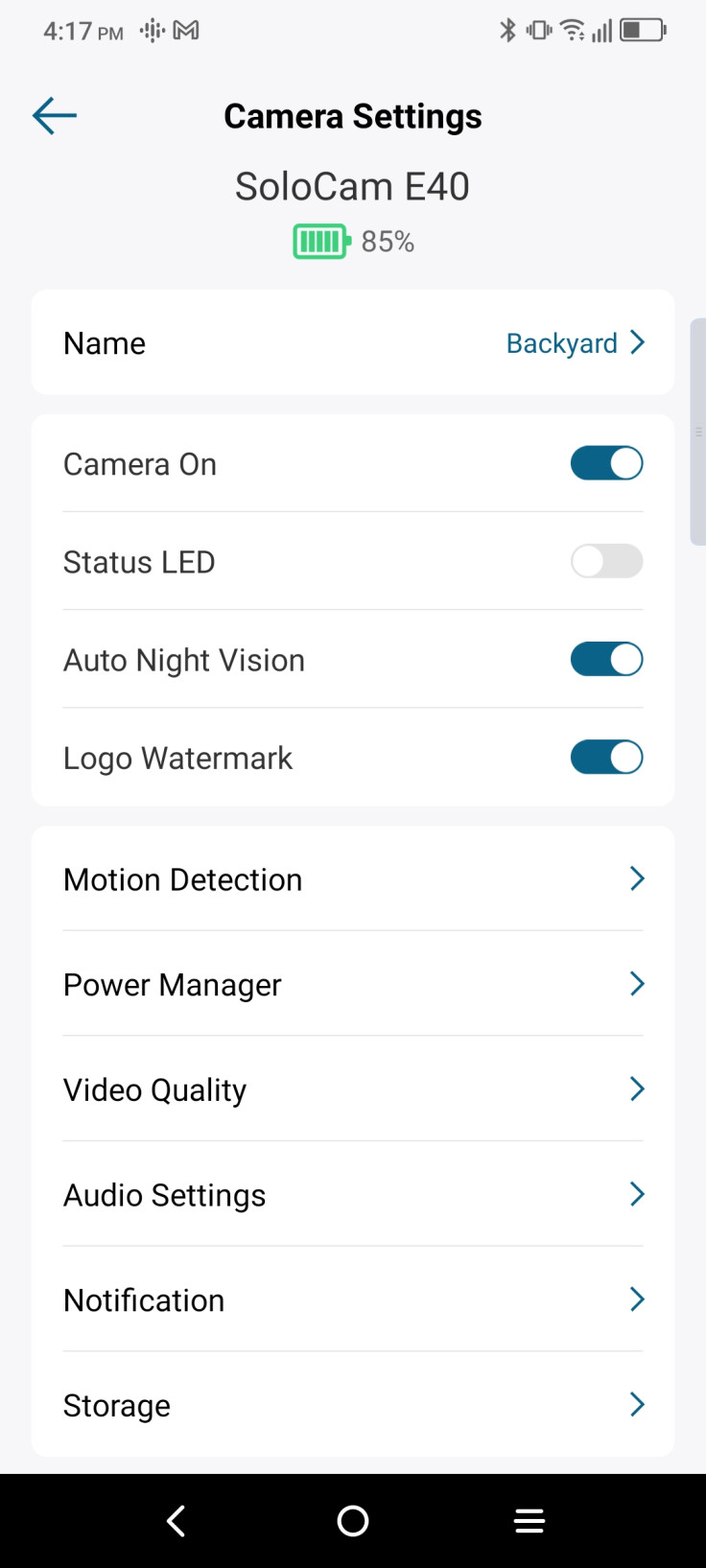This screenshot has height=1568, width=706.
Task: Open the Audio Settings menu item
Action: pyautogui.click(x=353, y=1194)
